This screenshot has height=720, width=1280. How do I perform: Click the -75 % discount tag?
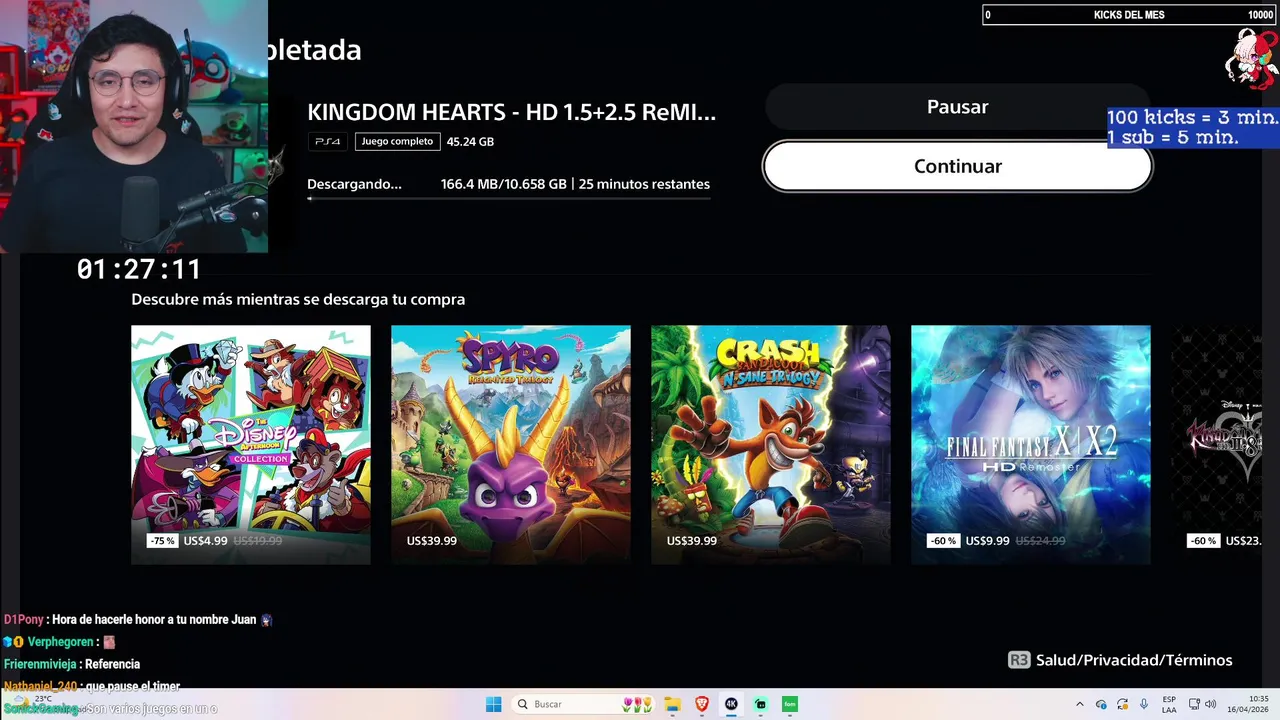point(162,541)
